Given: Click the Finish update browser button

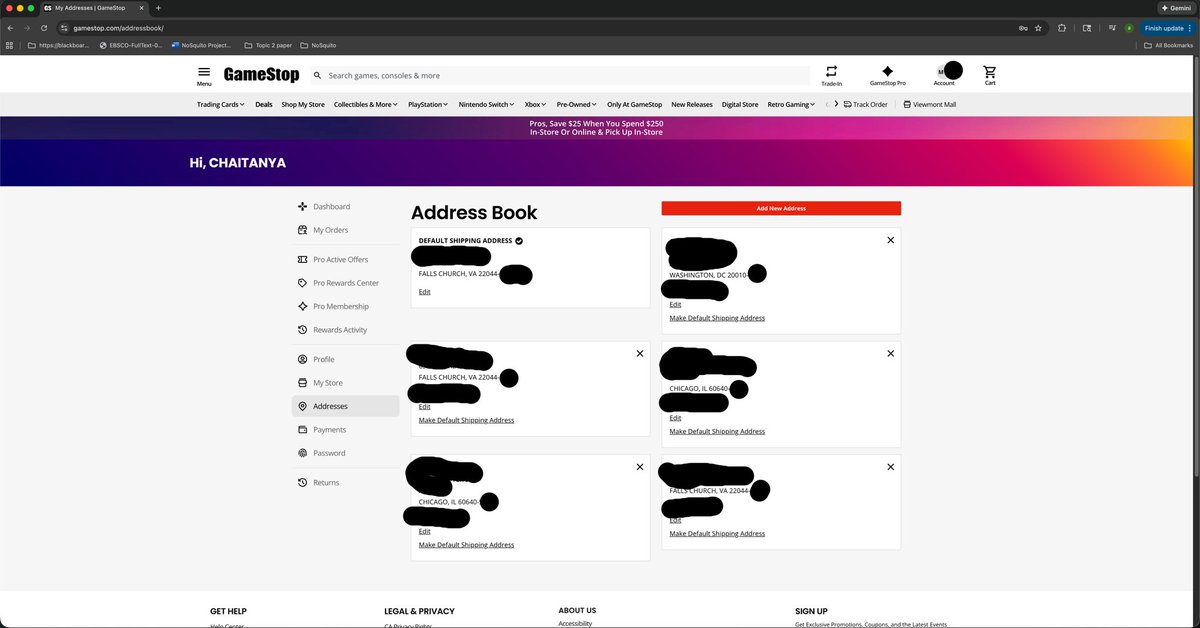Looking at the screenshot, I should point(1168,28).
